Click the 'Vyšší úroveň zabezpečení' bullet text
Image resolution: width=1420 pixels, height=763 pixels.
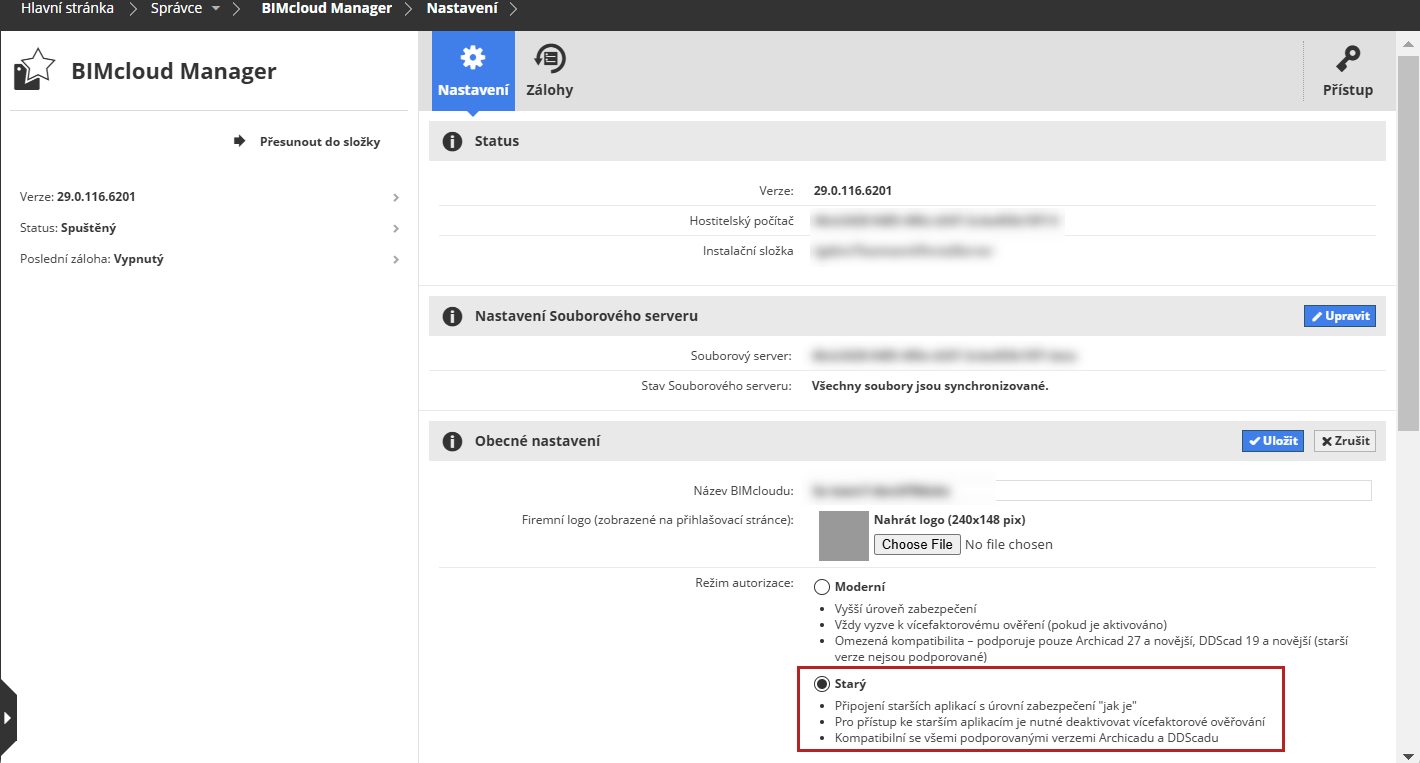coord(905,609)
